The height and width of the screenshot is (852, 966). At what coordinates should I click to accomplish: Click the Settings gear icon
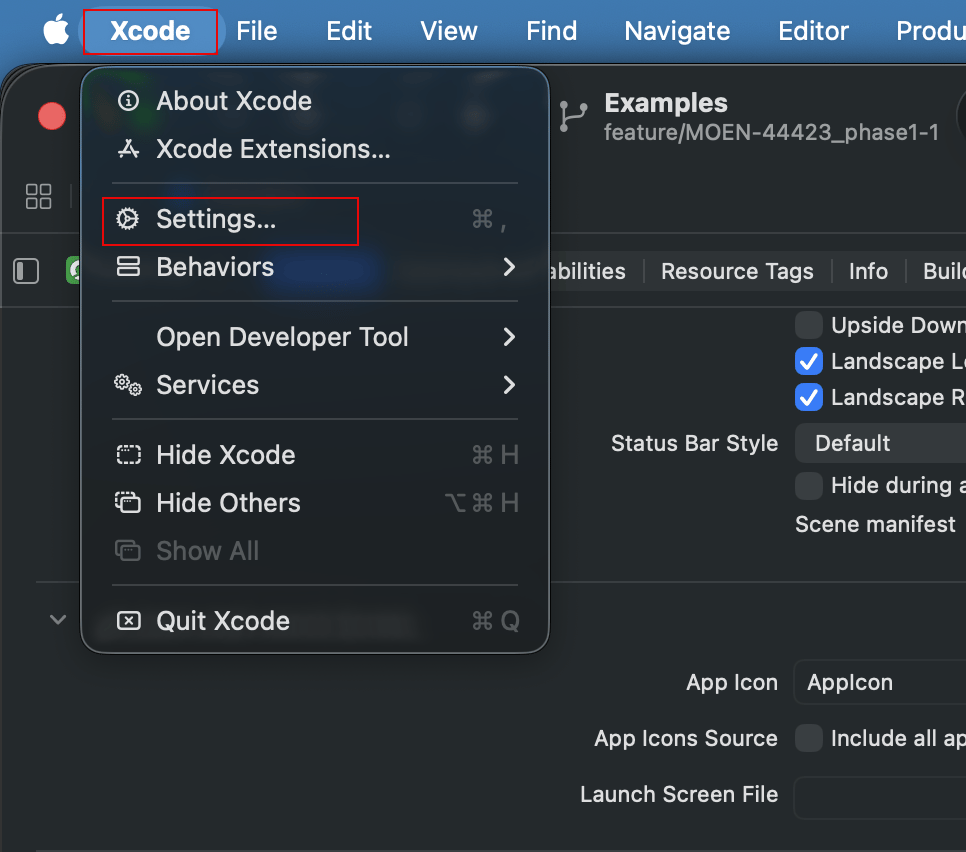(x=128, y=219)
